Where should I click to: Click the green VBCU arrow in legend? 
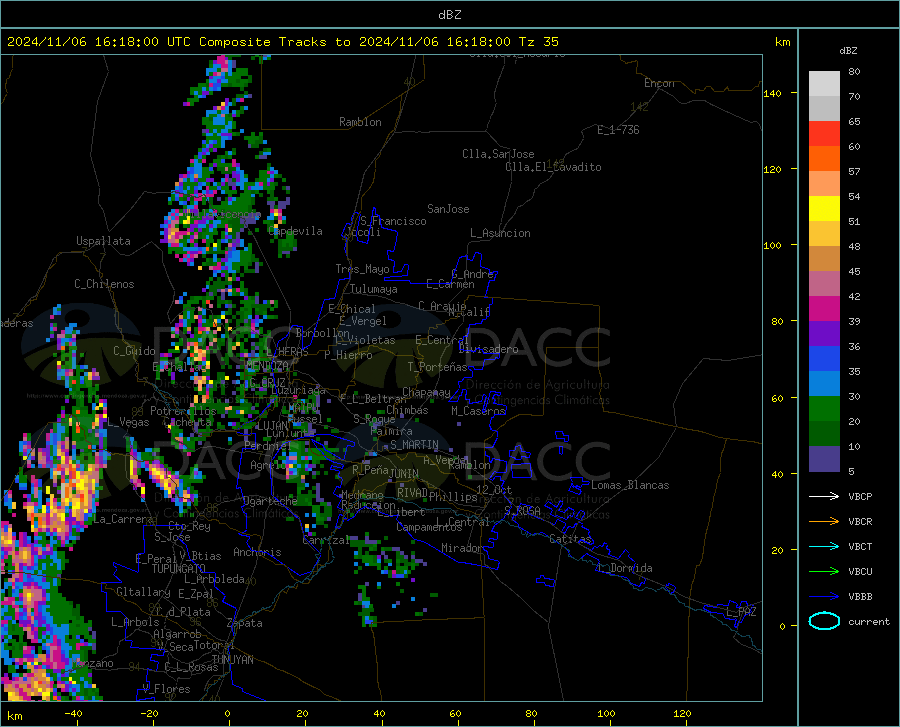tap(824, 571)
